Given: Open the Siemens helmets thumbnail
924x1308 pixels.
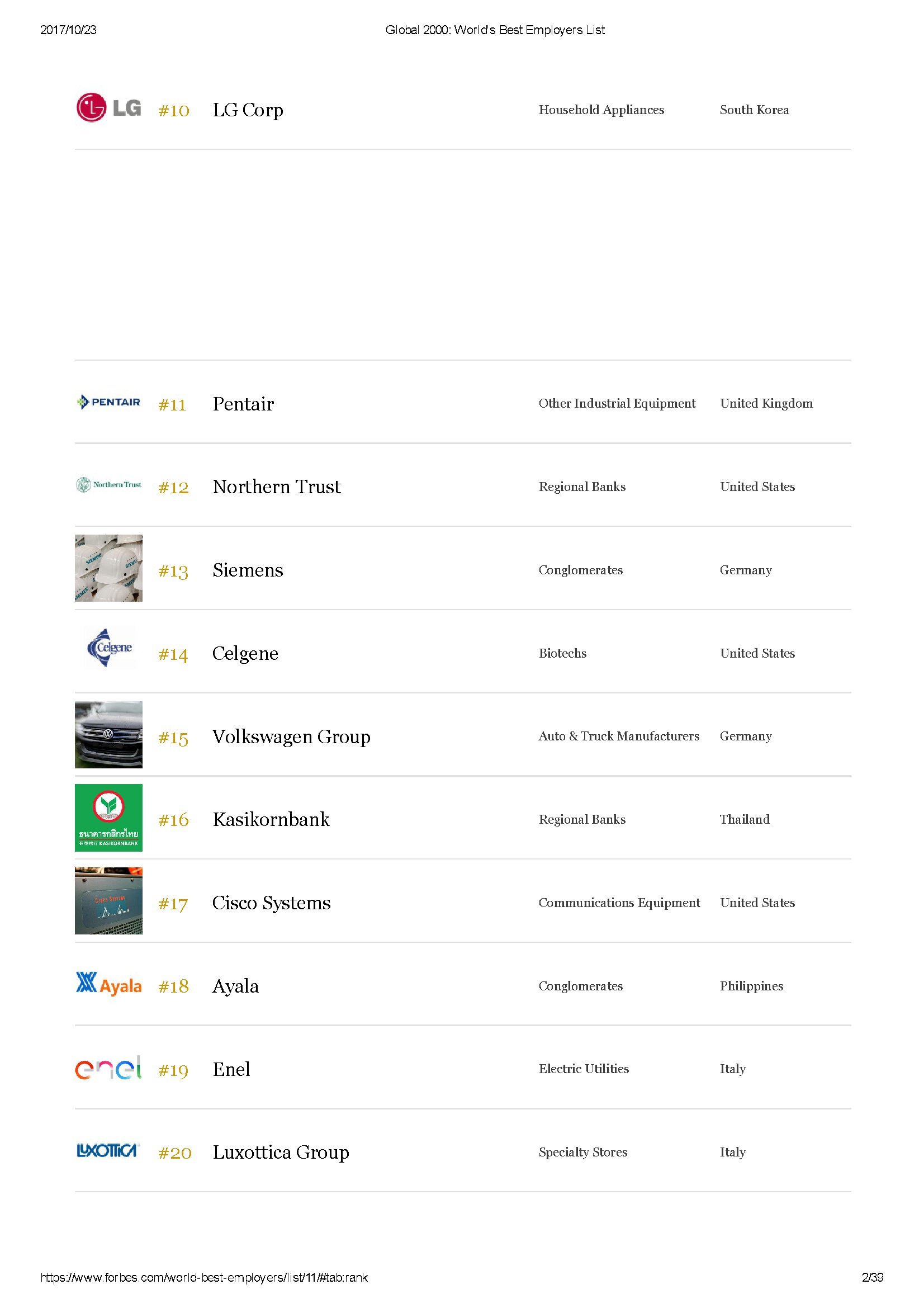Looking at the screenshot, I should click(x=109, y=568).
